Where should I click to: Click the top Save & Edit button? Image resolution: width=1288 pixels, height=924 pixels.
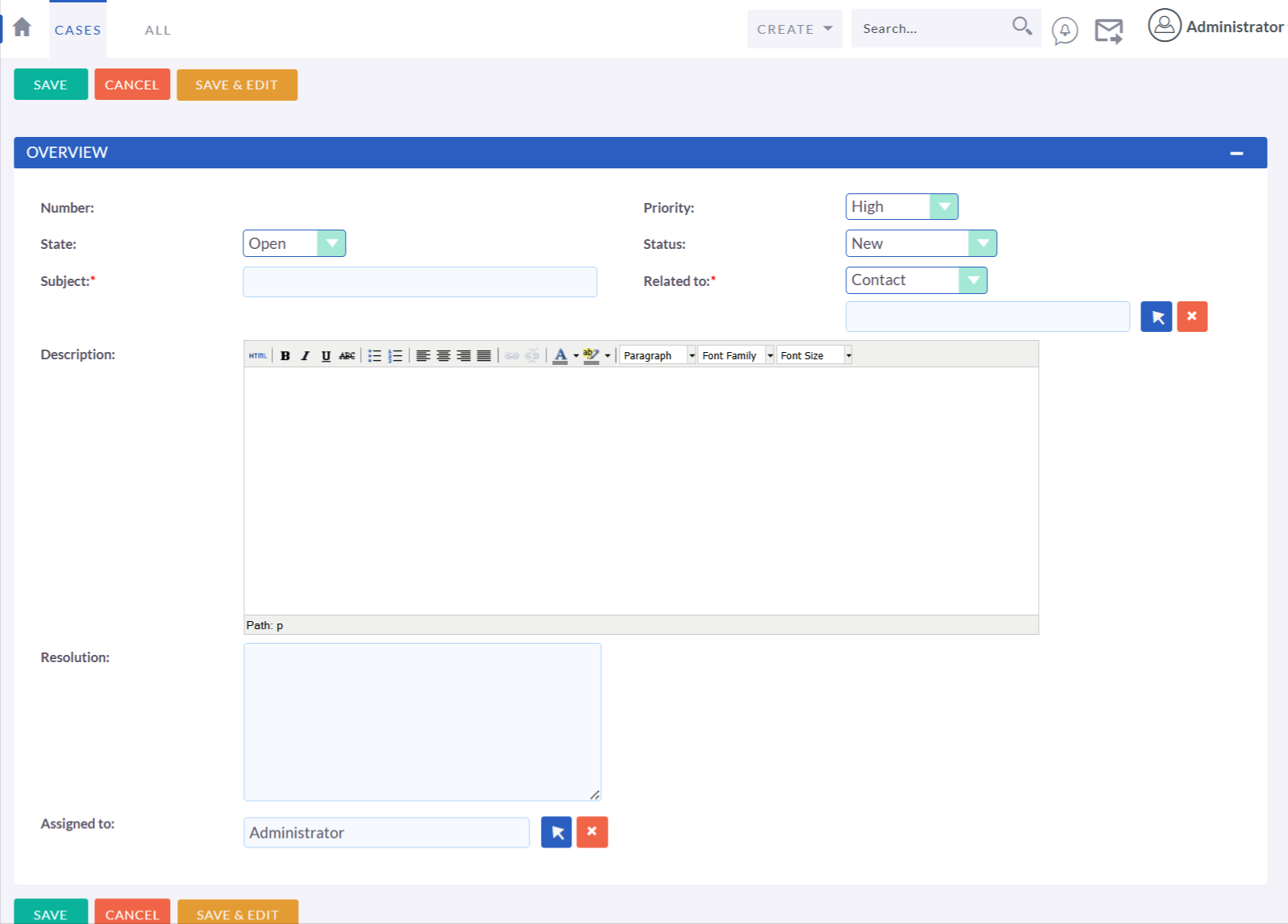click(x=236, y=85)
